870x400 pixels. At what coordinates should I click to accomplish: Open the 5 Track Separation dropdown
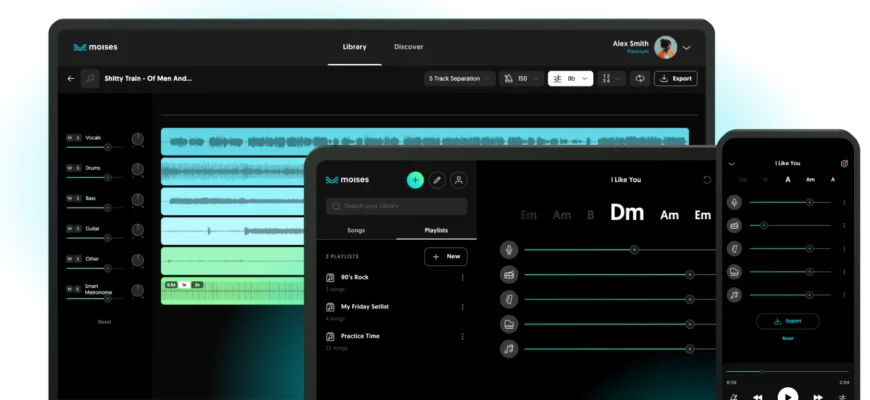[x=459, y=78]
